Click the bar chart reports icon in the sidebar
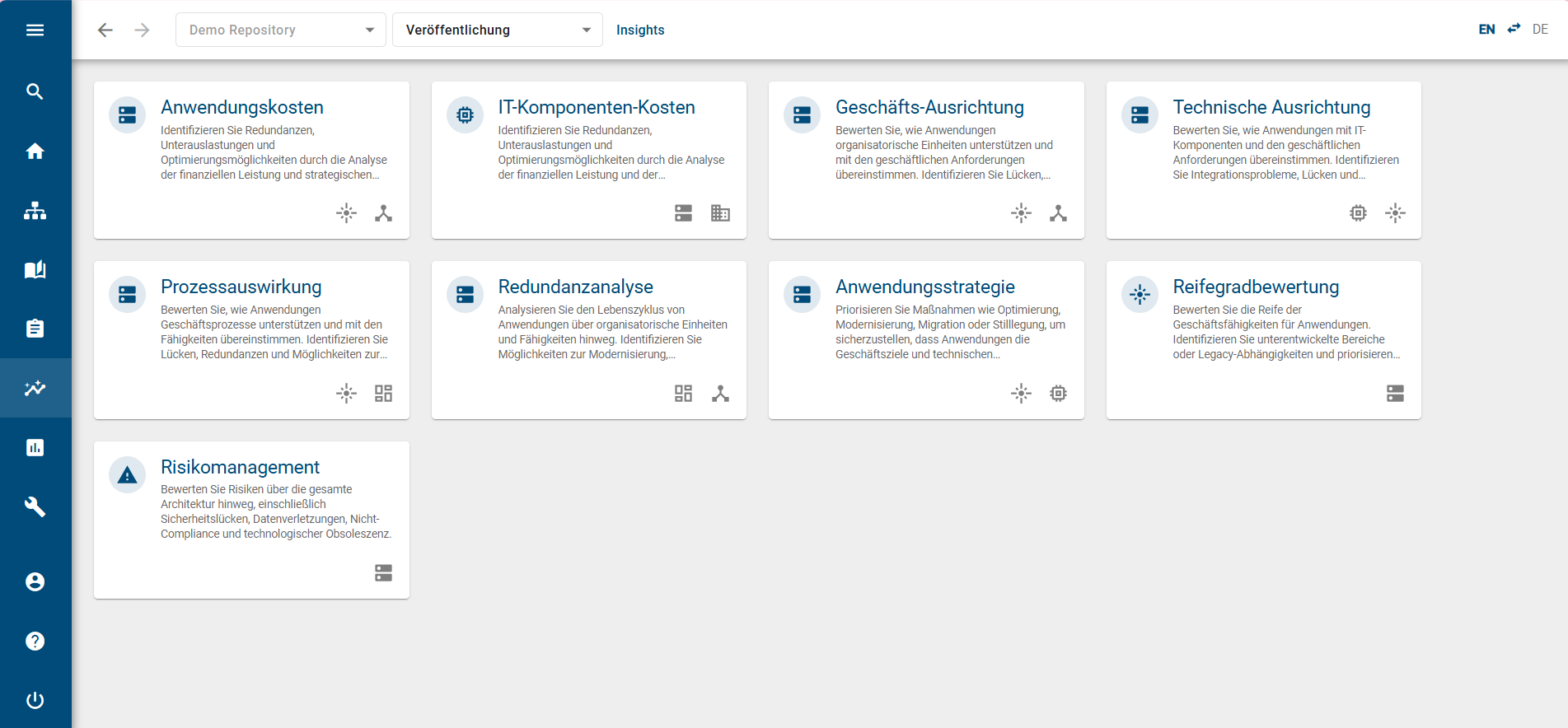Image resolution: width=1568 pixels, height=728 pixels. click(35, 447)
